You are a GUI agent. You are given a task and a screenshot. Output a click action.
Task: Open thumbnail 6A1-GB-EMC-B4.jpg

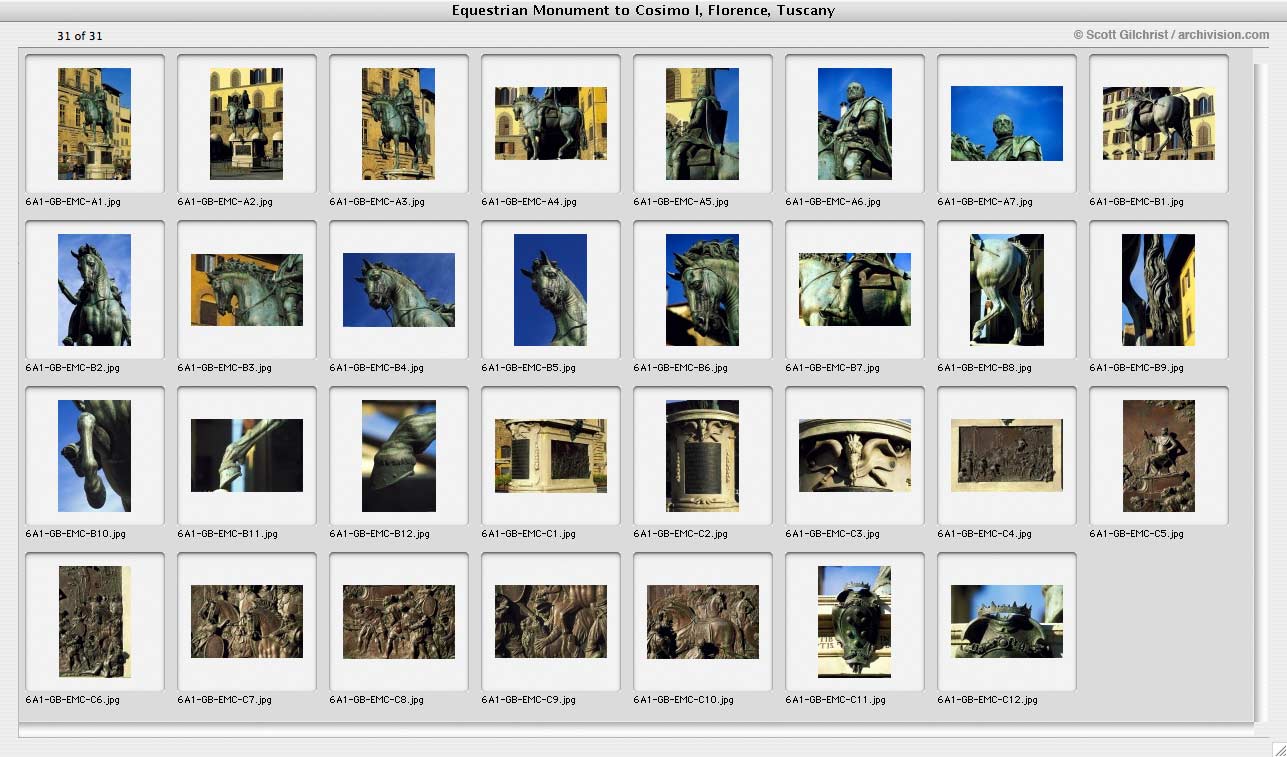tap(398, 289)
